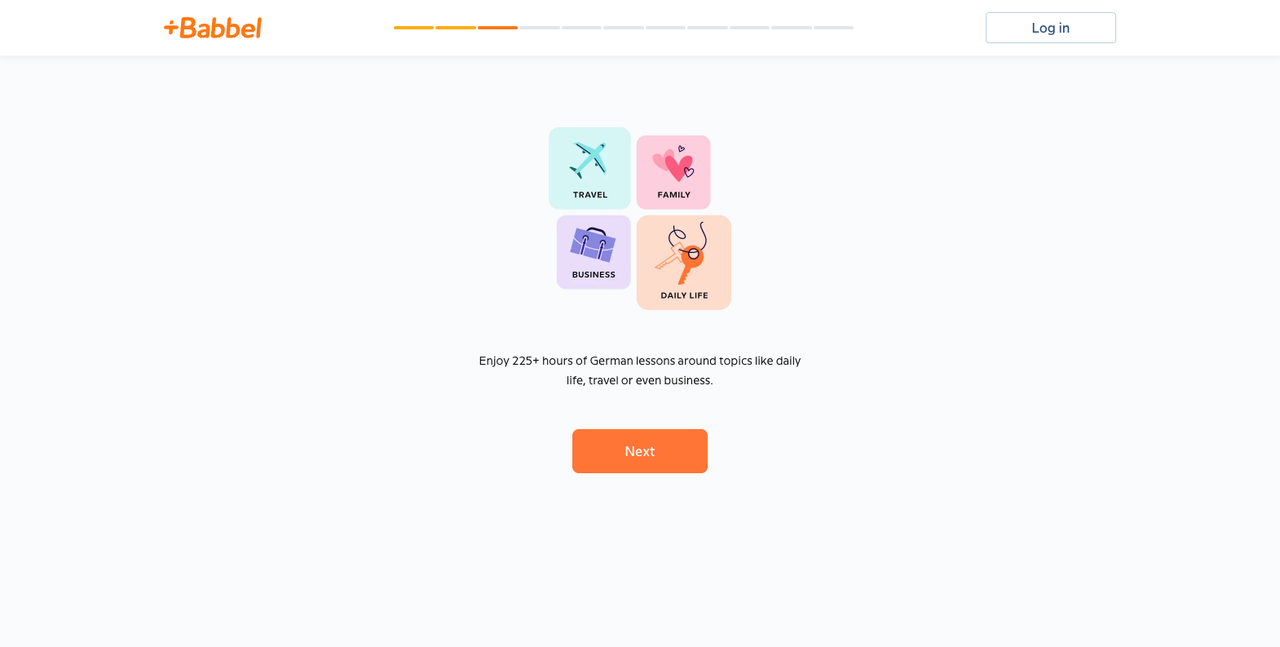This screenshot has height=647, width=1280.
Task: Click the FAMILY label text
Action: pyautogui.click(x=674, y=195)
